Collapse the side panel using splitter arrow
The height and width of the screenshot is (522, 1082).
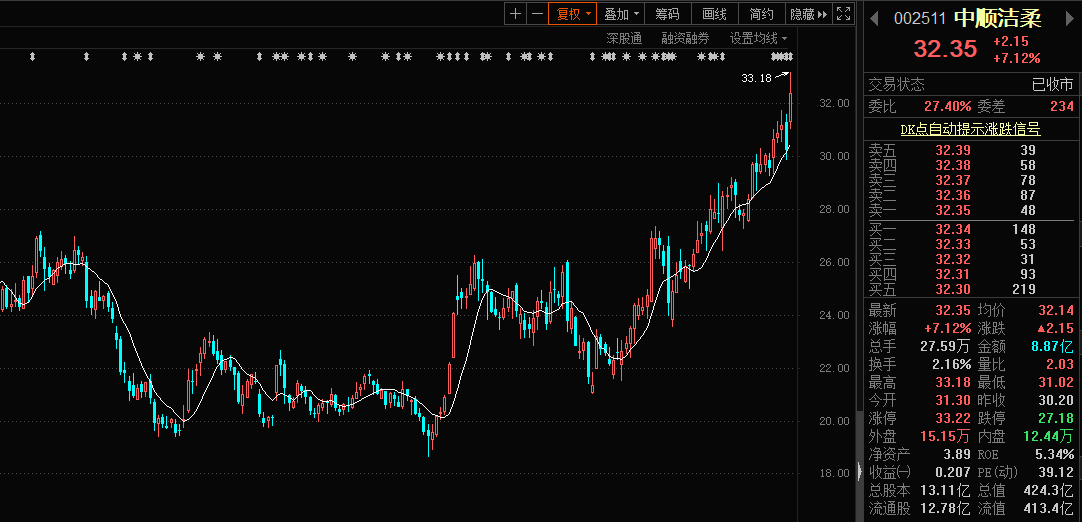[x=859, y=471]
